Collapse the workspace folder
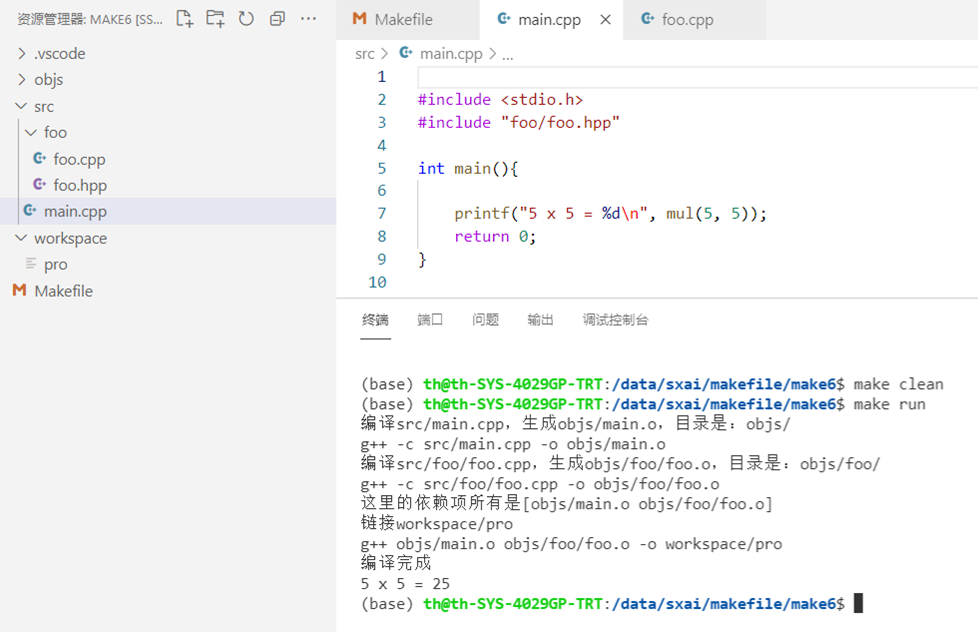The image size is (978, 632). 21,238
